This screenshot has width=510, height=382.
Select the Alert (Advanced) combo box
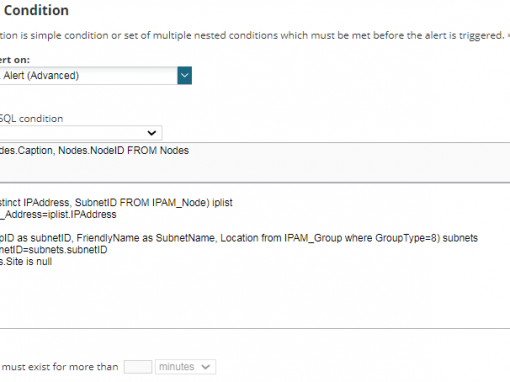tap(96, 76)
